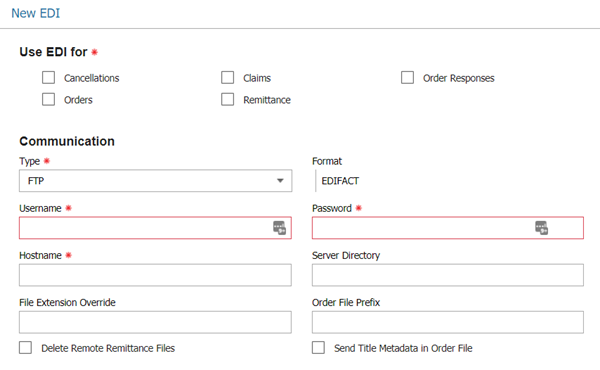
Task: Select the Orders checkbox
Action: [49, 99]
